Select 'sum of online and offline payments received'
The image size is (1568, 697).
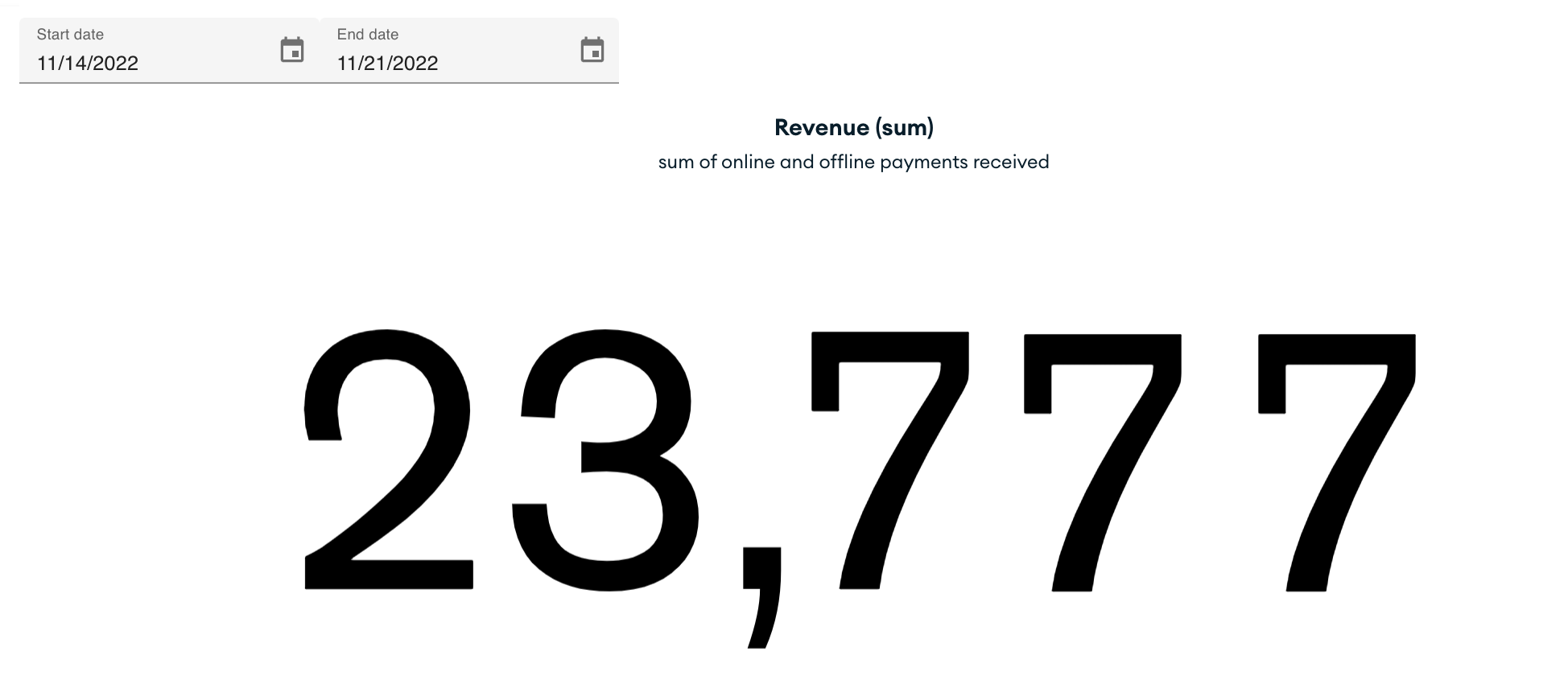point(854,162)
